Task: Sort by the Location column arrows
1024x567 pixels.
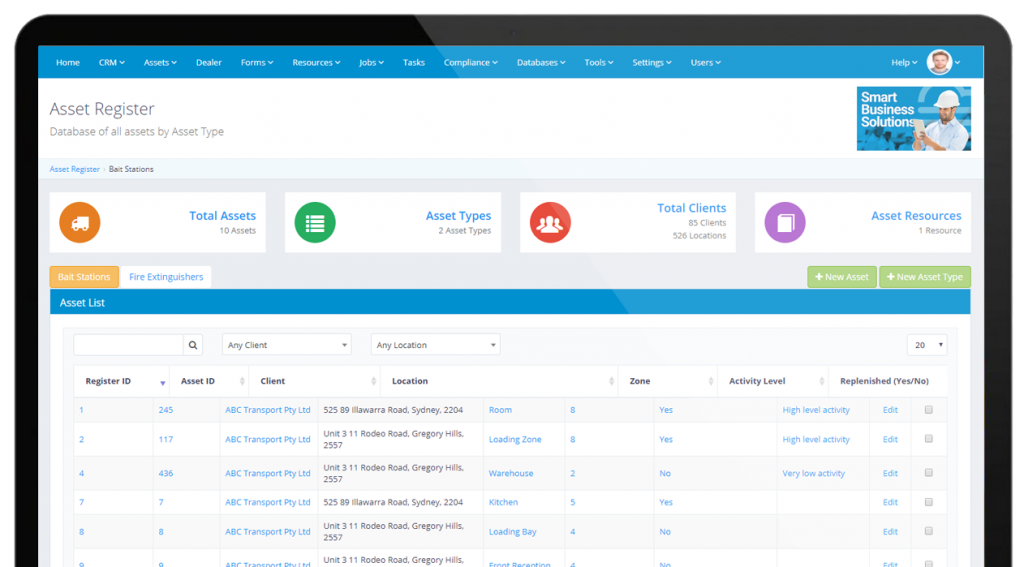Action: click(x=611, y=381)
